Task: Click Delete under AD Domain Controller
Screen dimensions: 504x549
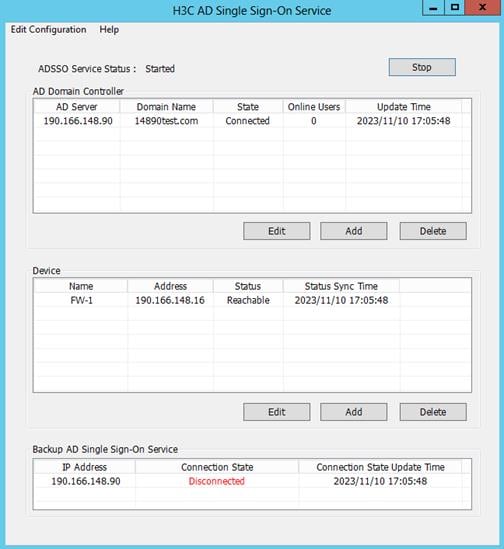Action: pos(433,231)
